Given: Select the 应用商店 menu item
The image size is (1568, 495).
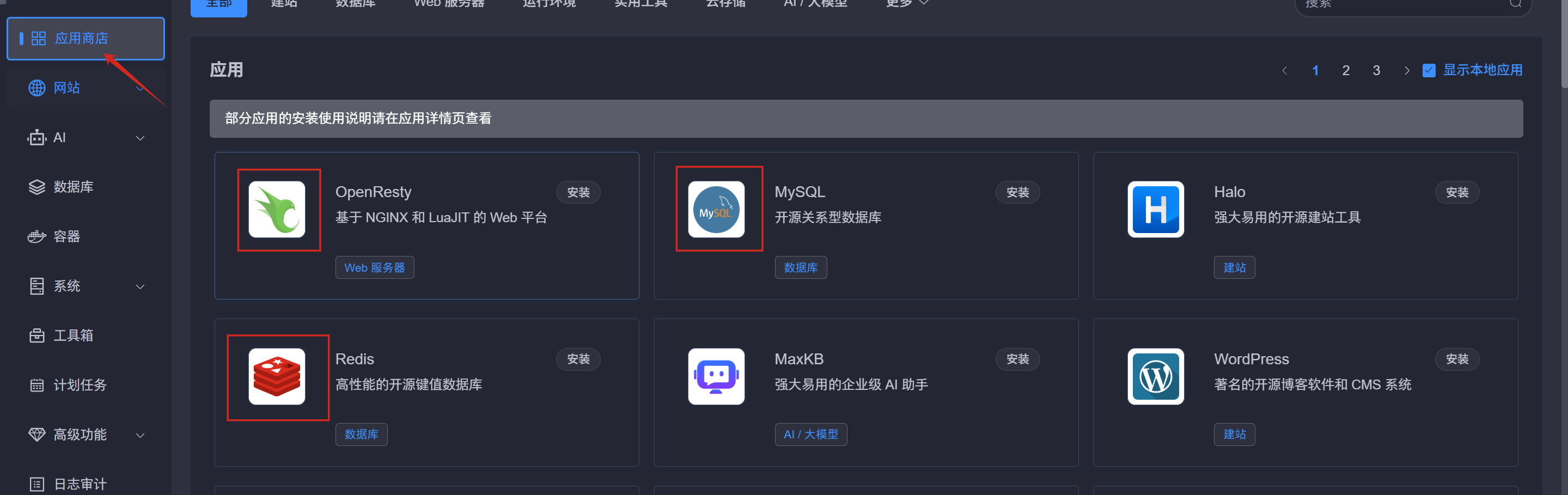Looking at the screenshot, I should 82,38.
